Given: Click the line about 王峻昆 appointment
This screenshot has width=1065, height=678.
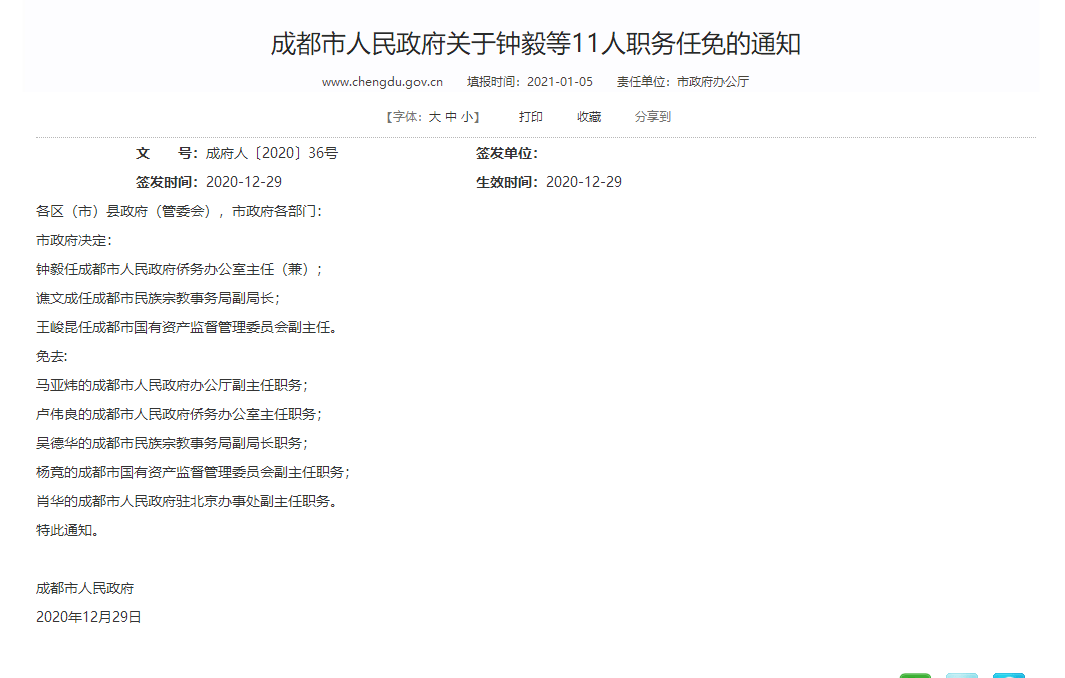Looking at the screenshot, I should point(187,327).
